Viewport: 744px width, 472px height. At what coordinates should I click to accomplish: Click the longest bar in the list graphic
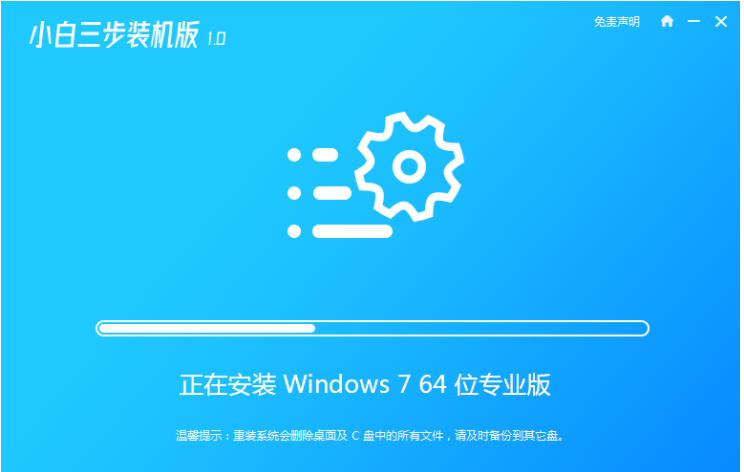[352, 231]
